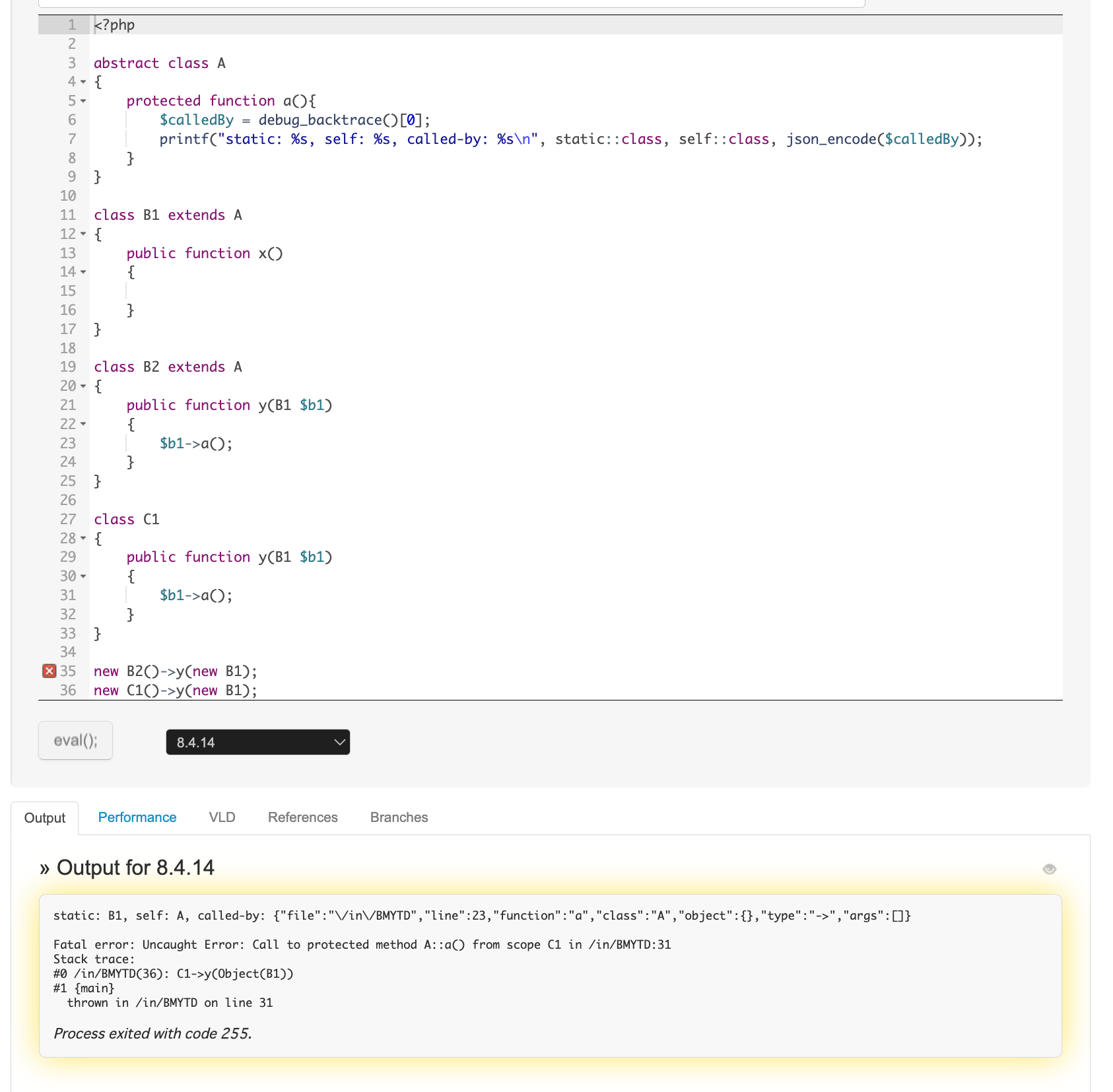Collapse class B2 fold arrow on line 20
The width and height of the screenshot is (1113, 1092).
point(83,386)
